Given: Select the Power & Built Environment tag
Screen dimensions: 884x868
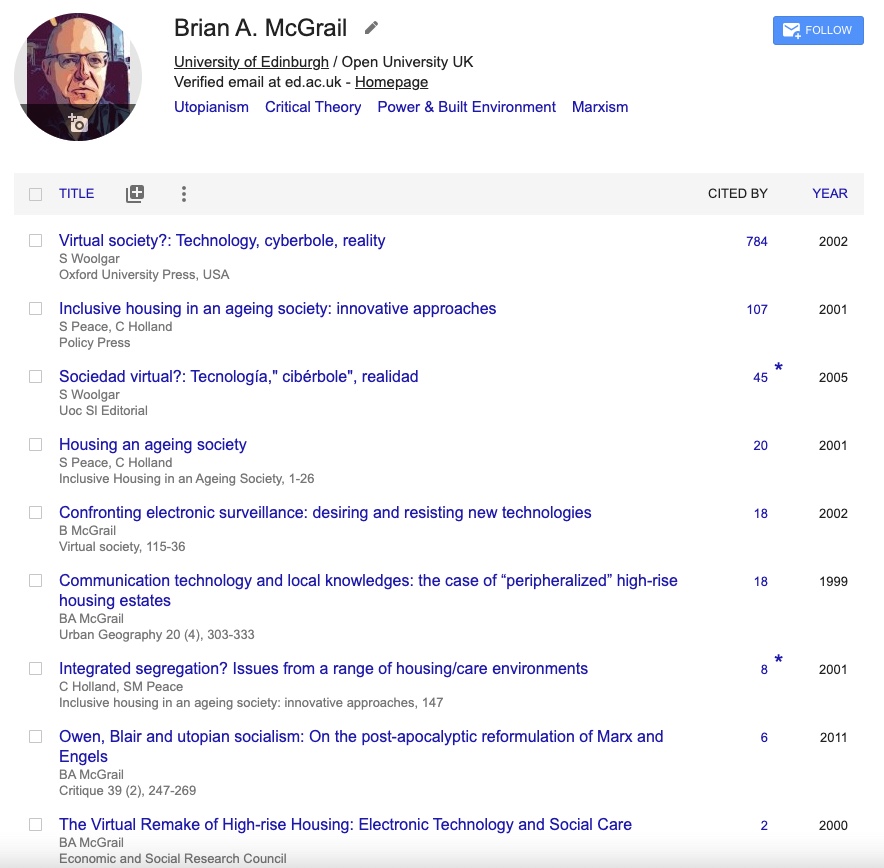Looking at the screenshot, I should click(466, 107).
